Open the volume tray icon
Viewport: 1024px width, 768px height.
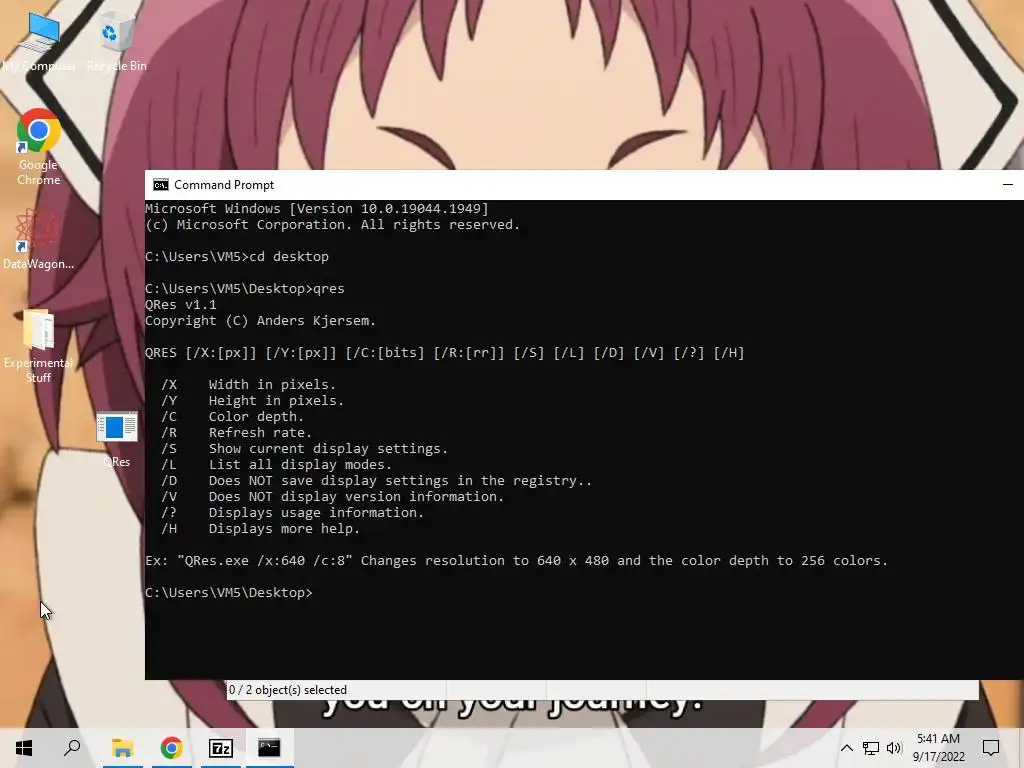pos(894,748)
